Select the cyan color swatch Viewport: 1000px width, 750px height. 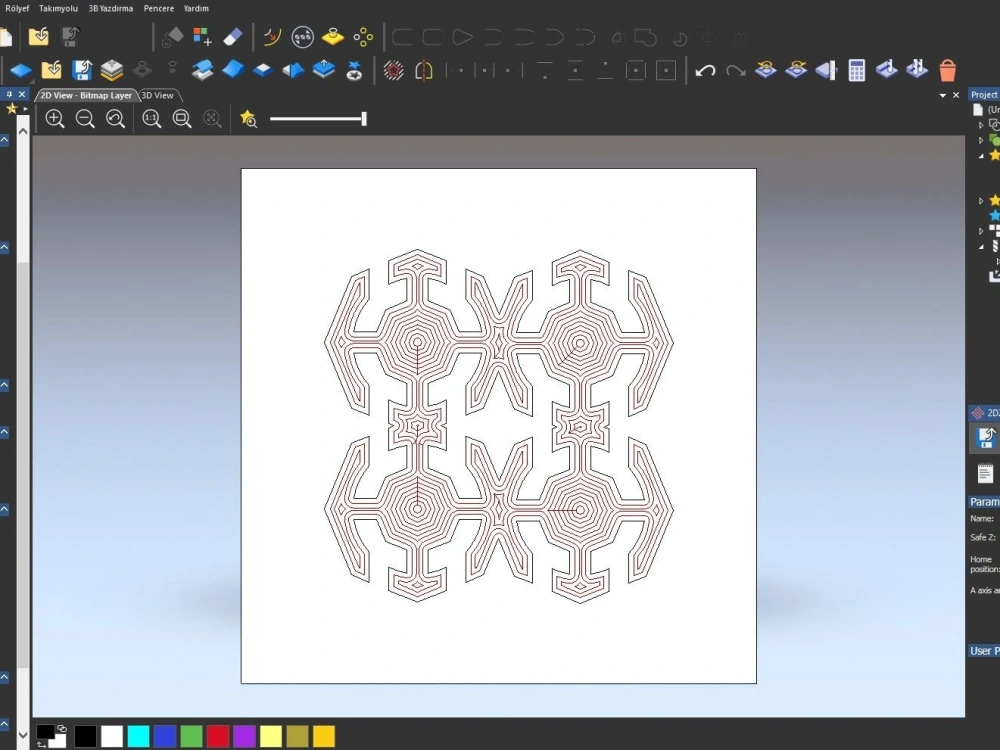click(x=138, y=736)
